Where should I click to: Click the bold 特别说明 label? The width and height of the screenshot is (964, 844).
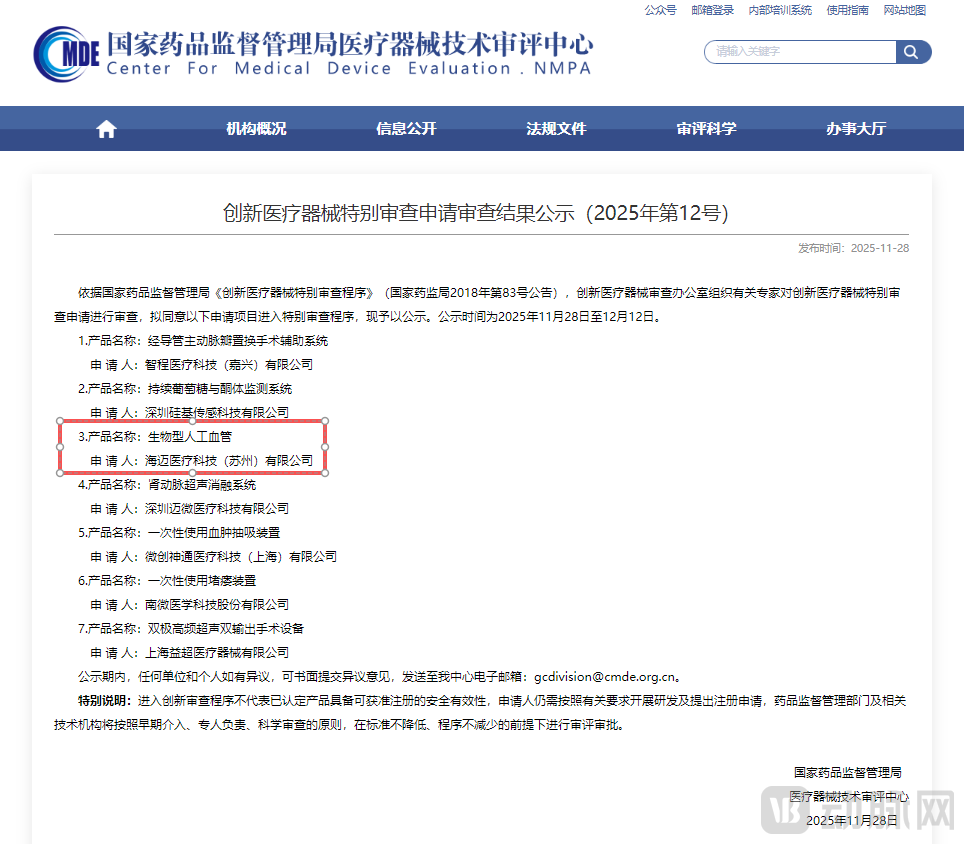click(x=104, y=701)
